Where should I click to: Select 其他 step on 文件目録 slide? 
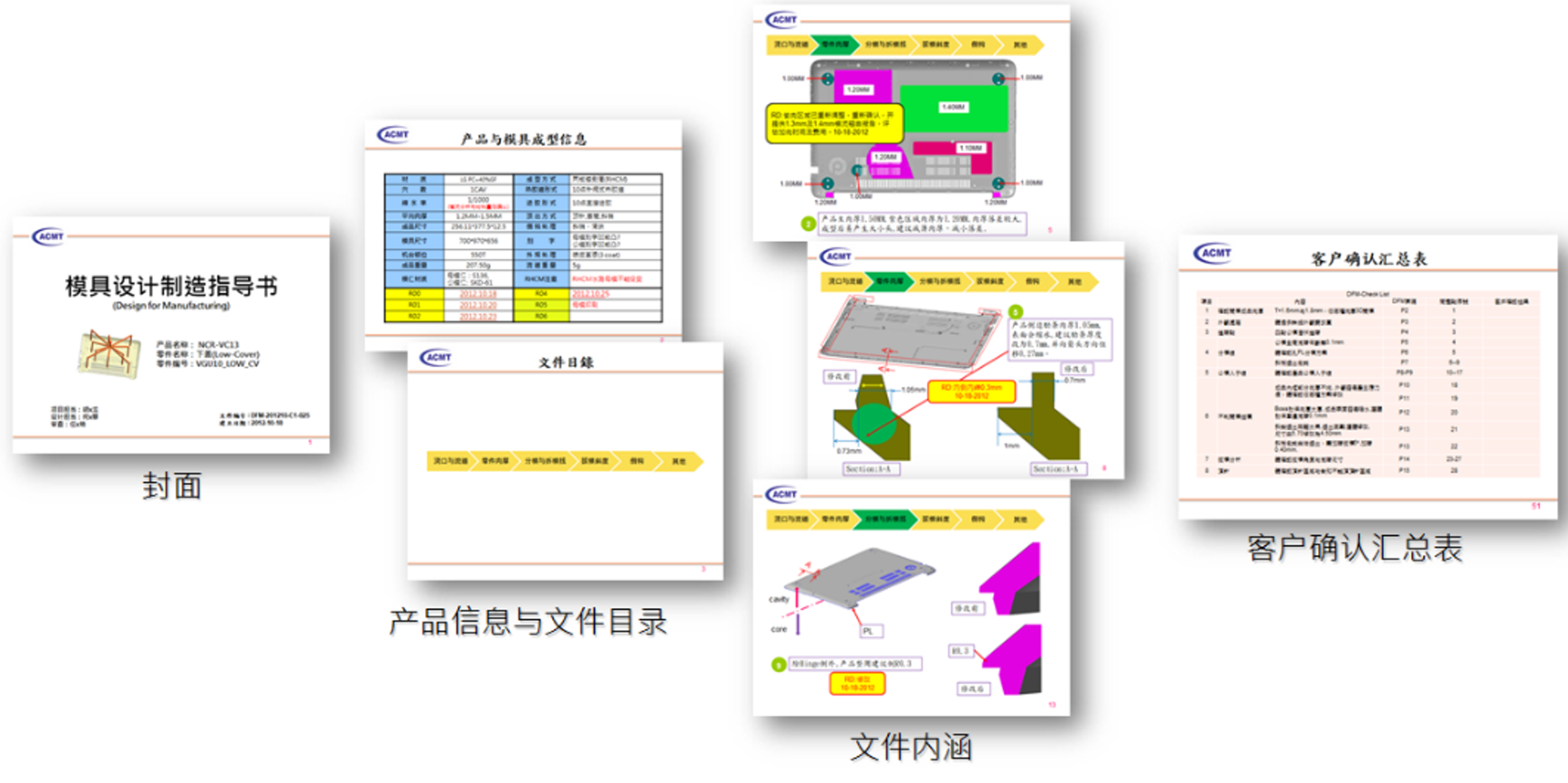tap(679, 461)
